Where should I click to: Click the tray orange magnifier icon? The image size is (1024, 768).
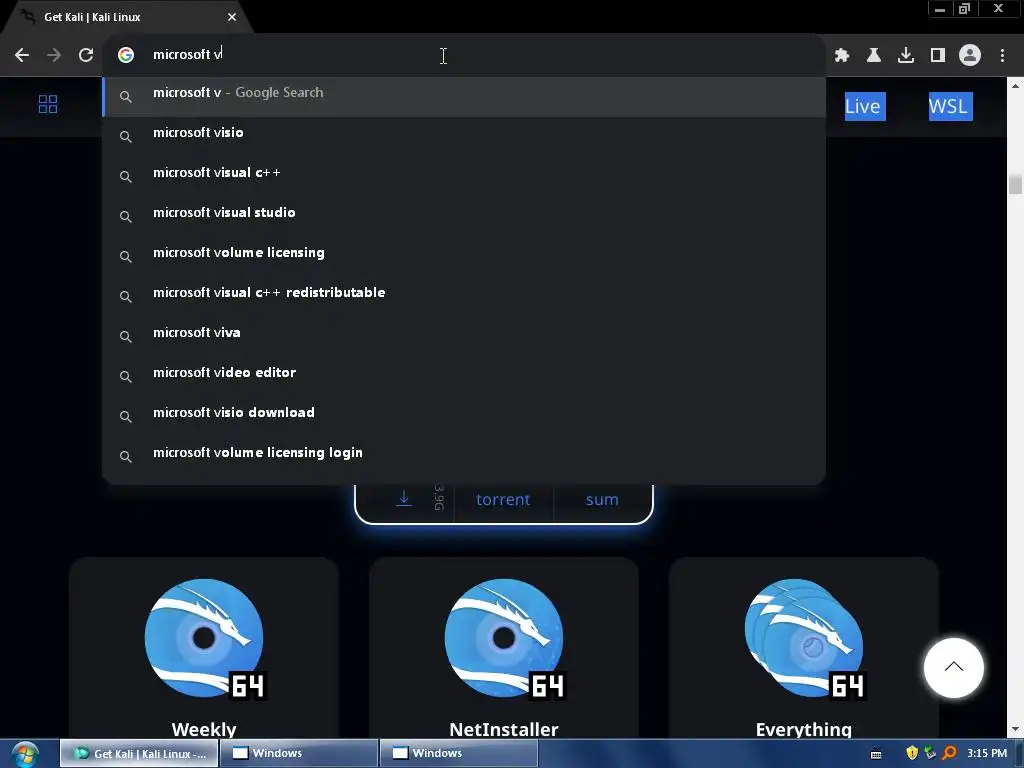[950, 753]
